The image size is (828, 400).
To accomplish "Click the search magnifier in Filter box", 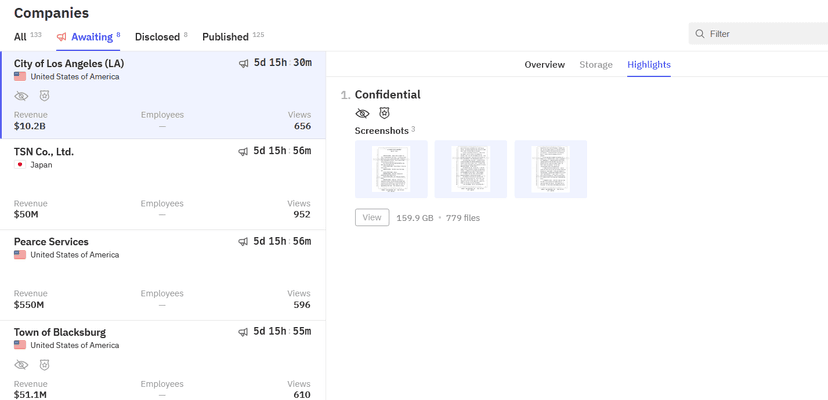I will pos(700,34).
